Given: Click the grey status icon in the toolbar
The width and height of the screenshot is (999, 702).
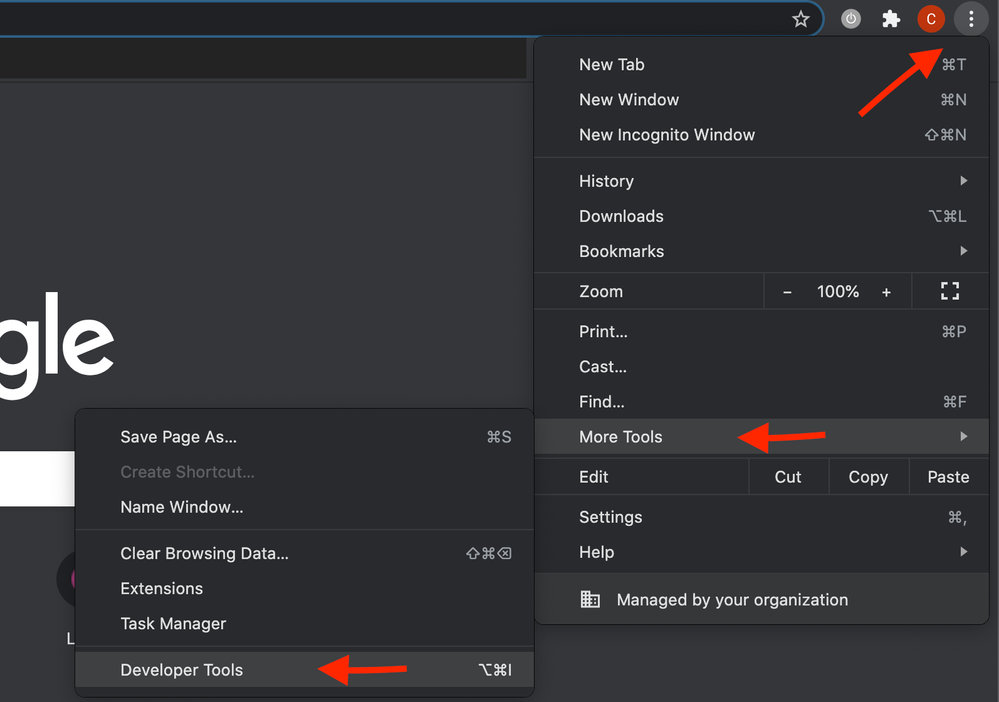Looking at the screenshot, I should click(x=851, y=18).
